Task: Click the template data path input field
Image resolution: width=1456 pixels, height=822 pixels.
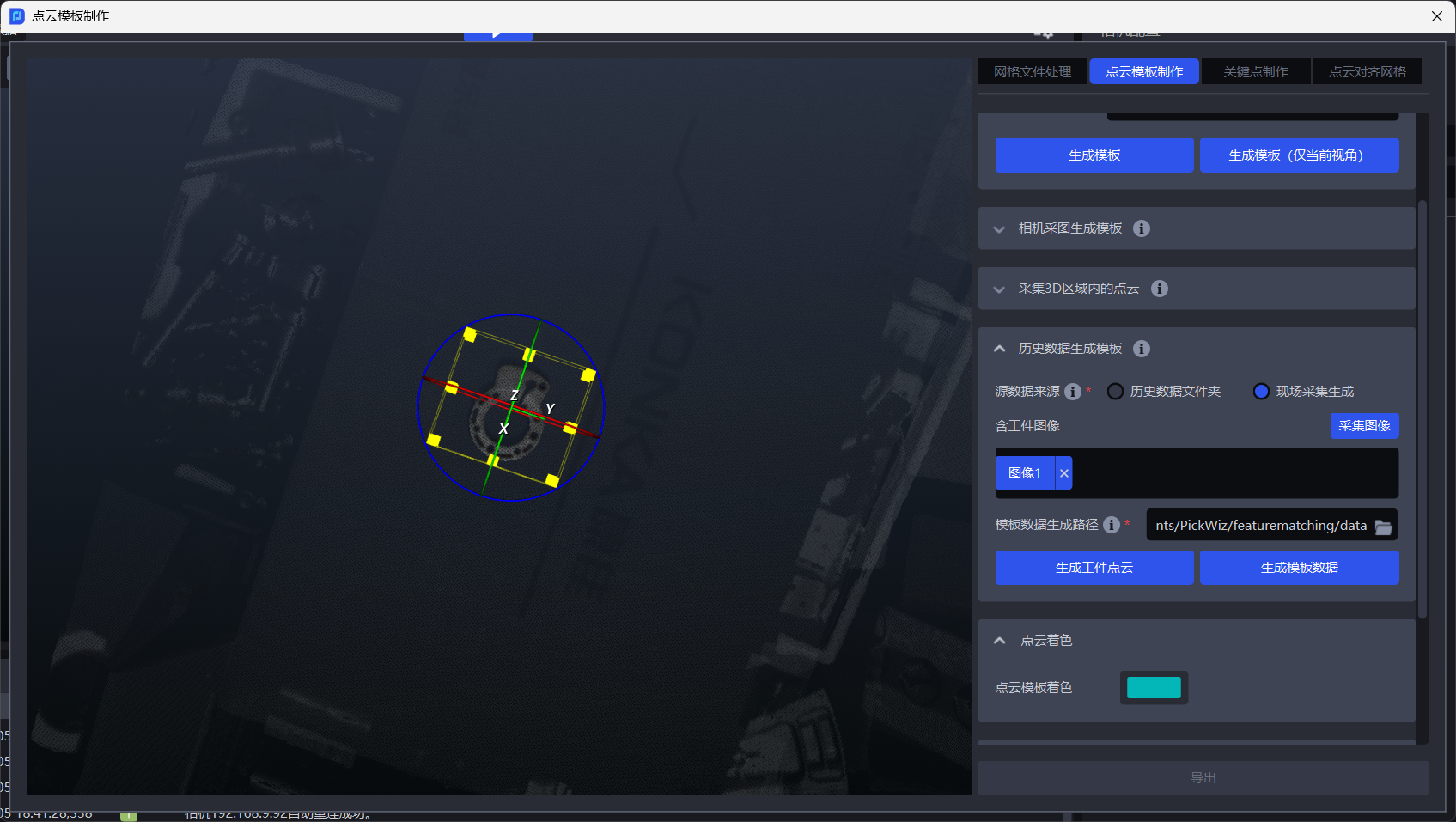Action: tap(1259, 526)
